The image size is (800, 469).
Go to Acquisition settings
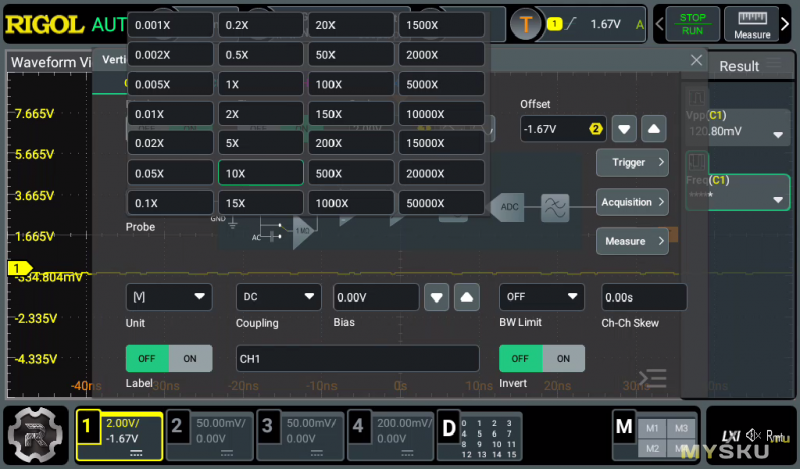pyautogui.click(x=632, y=202)
